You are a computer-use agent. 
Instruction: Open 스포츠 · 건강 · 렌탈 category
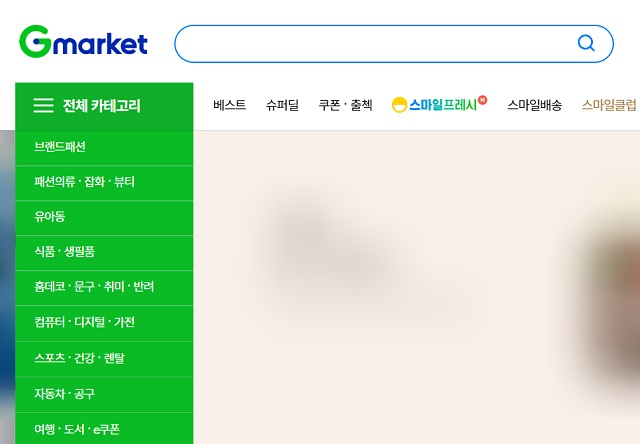click(104, 359)
